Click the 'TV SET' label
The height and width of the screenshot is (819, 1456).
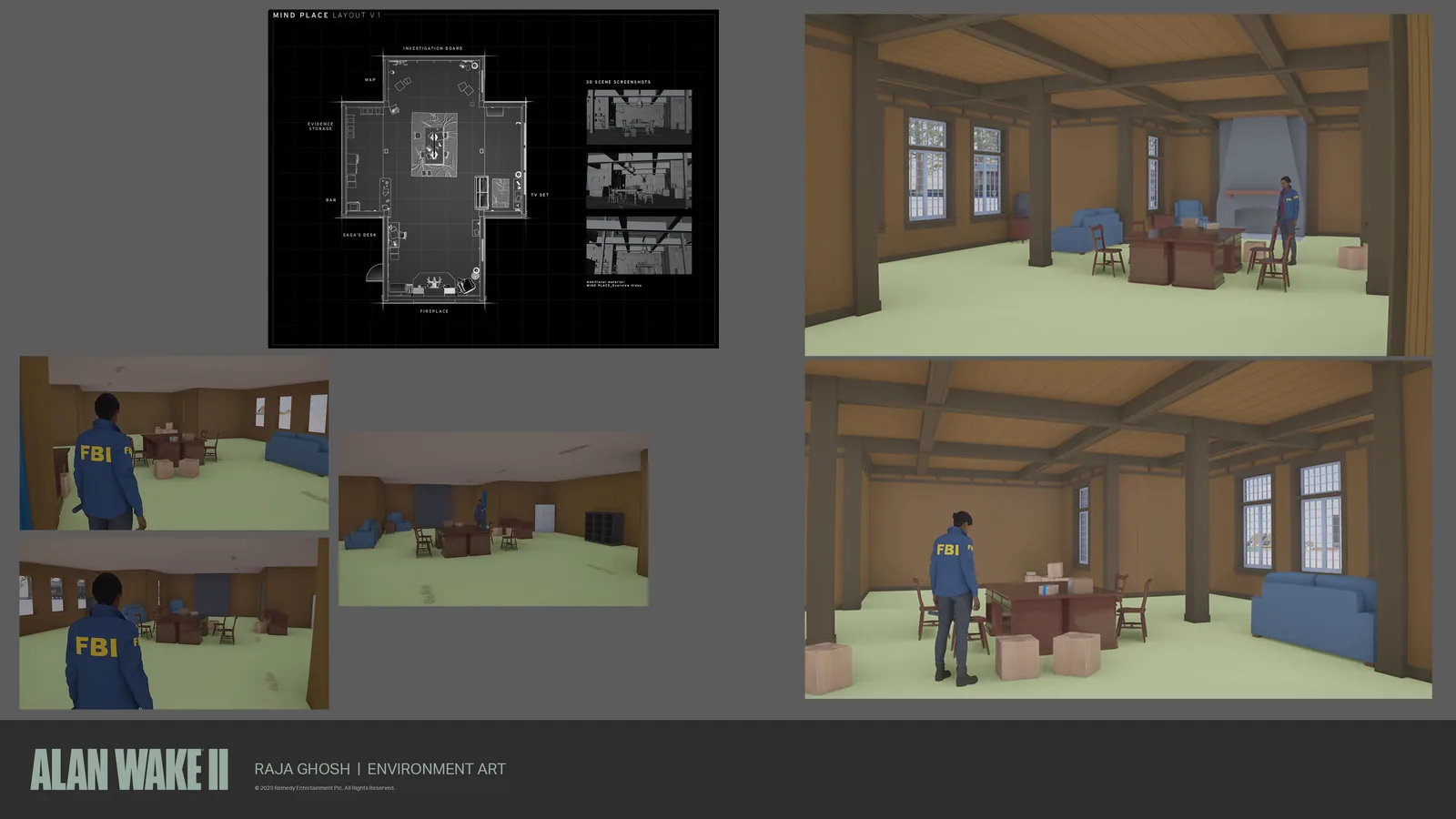[541, 195]
